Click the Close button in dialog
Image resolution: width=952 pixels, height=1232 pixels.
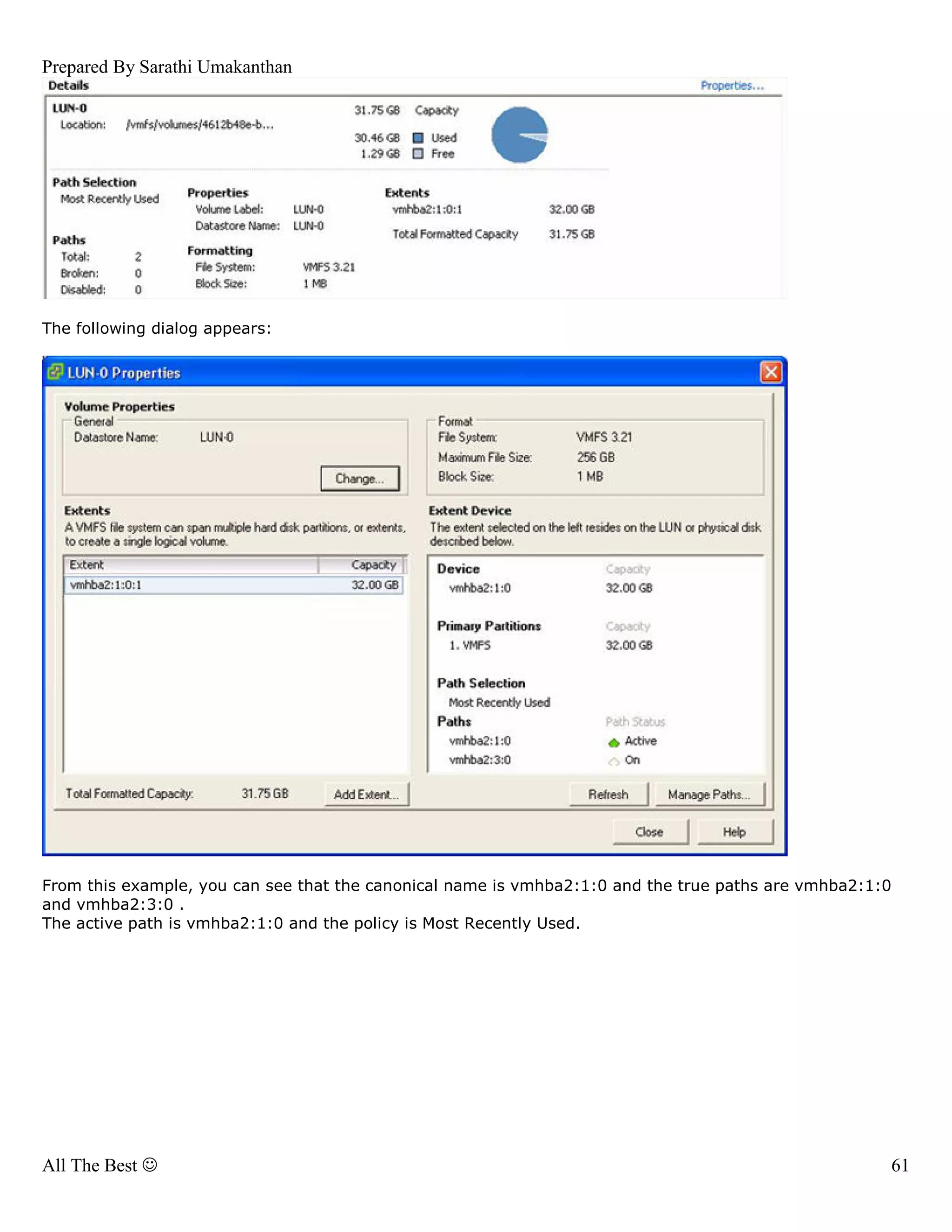(x=650, y=832)
